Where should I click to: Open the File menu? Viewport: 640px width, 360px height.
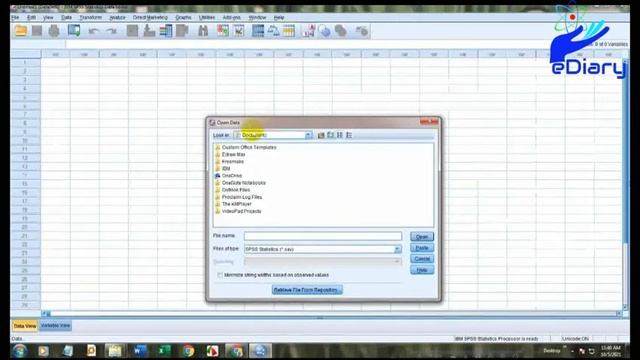click(15, 18)
